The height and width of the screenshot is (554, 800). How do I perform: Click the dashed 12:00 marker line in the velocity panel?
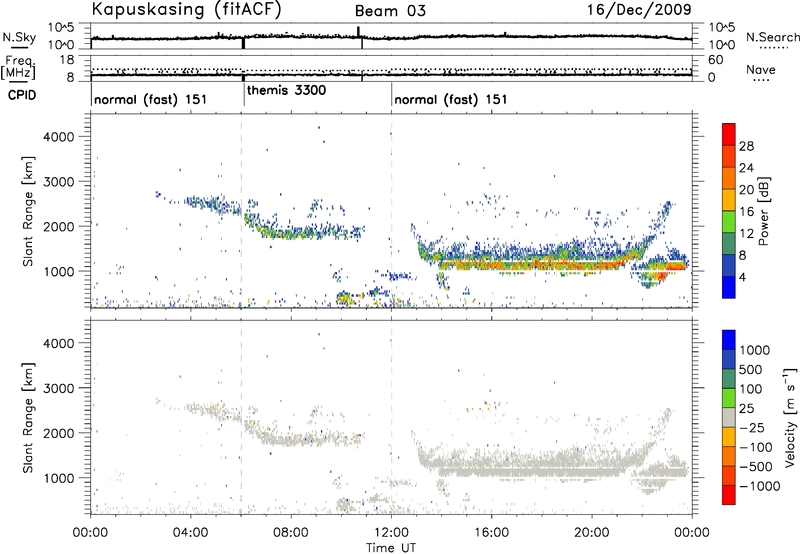(x=391, y=417)
